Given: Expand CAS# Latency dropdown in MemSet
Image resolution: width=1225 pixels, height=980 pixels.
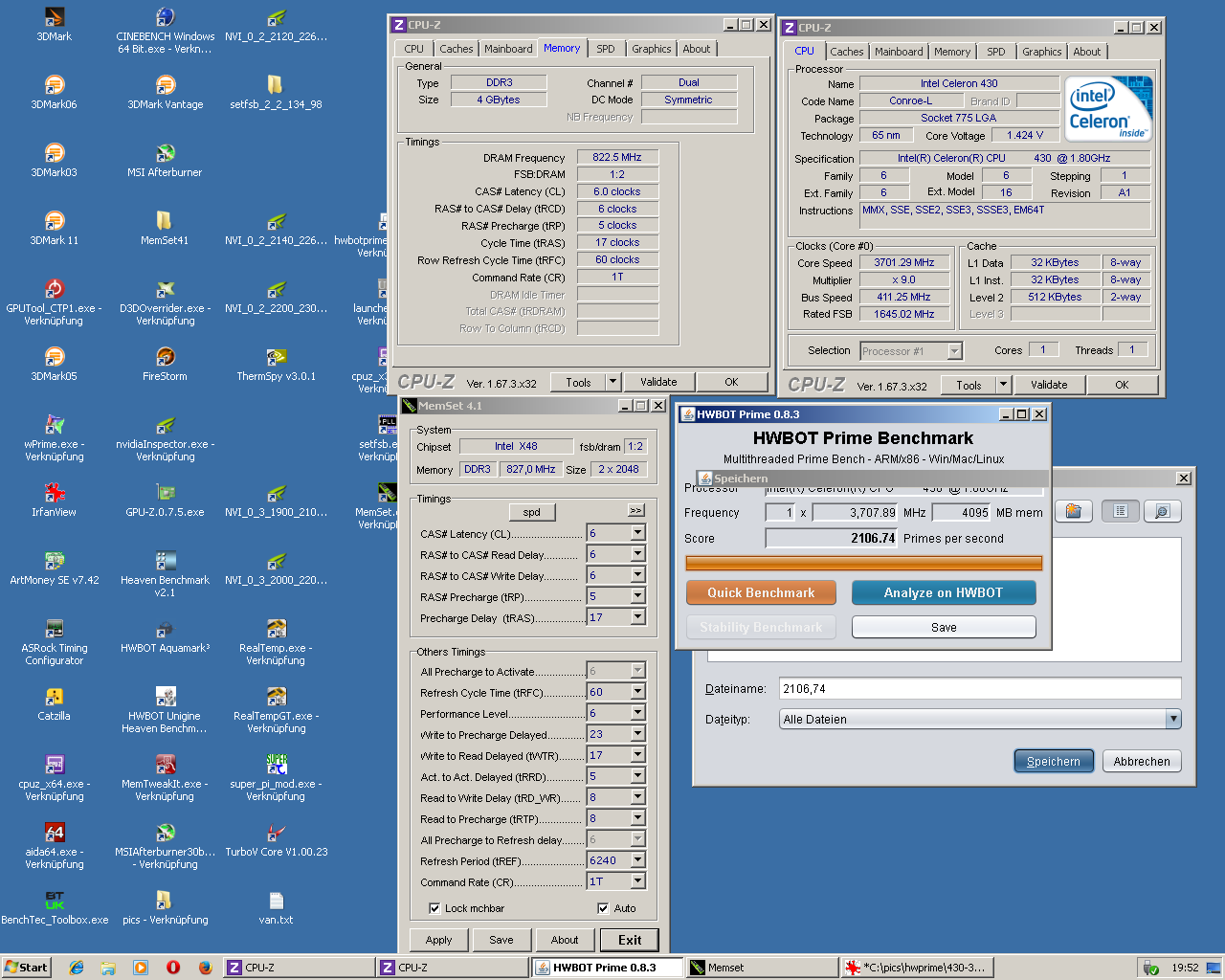Looking at the screenshot, I should point(637,533).
